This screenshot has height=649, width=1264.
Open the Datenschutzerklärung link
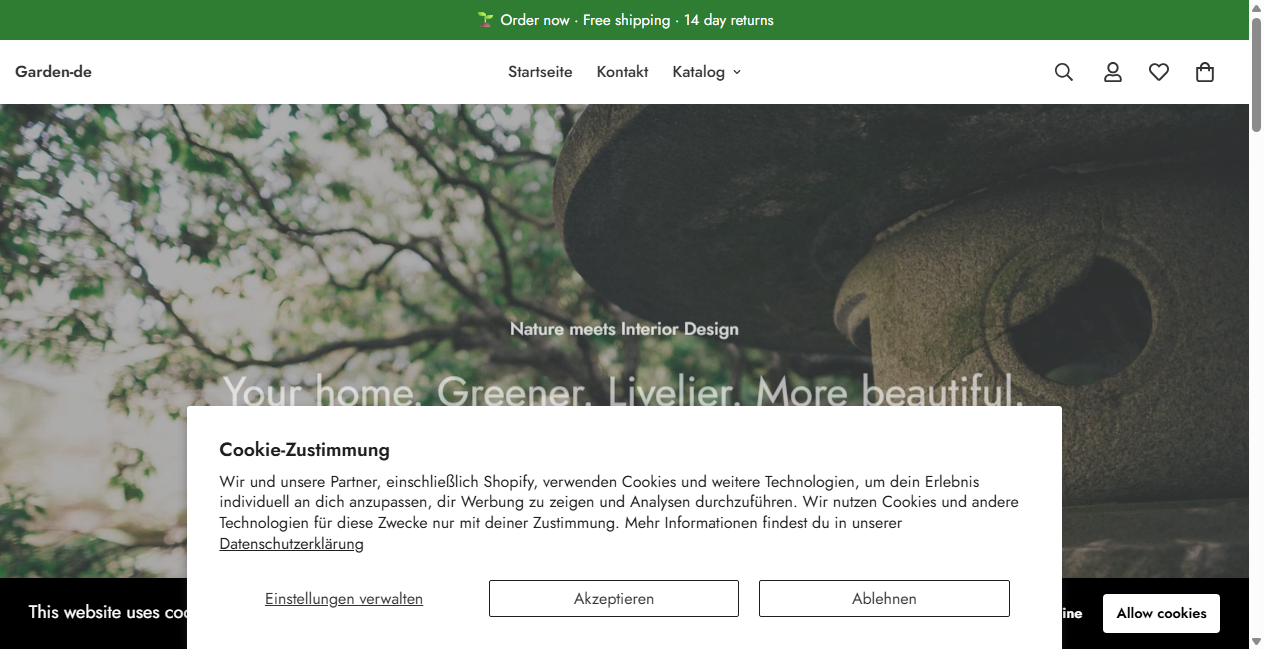point(291,544)
